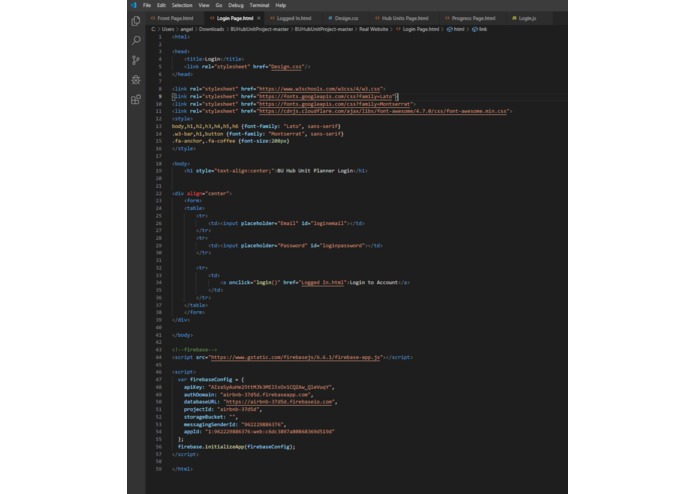
Task: Click the Real Website breadcrumb segment
Action: (x=373, y=29)
